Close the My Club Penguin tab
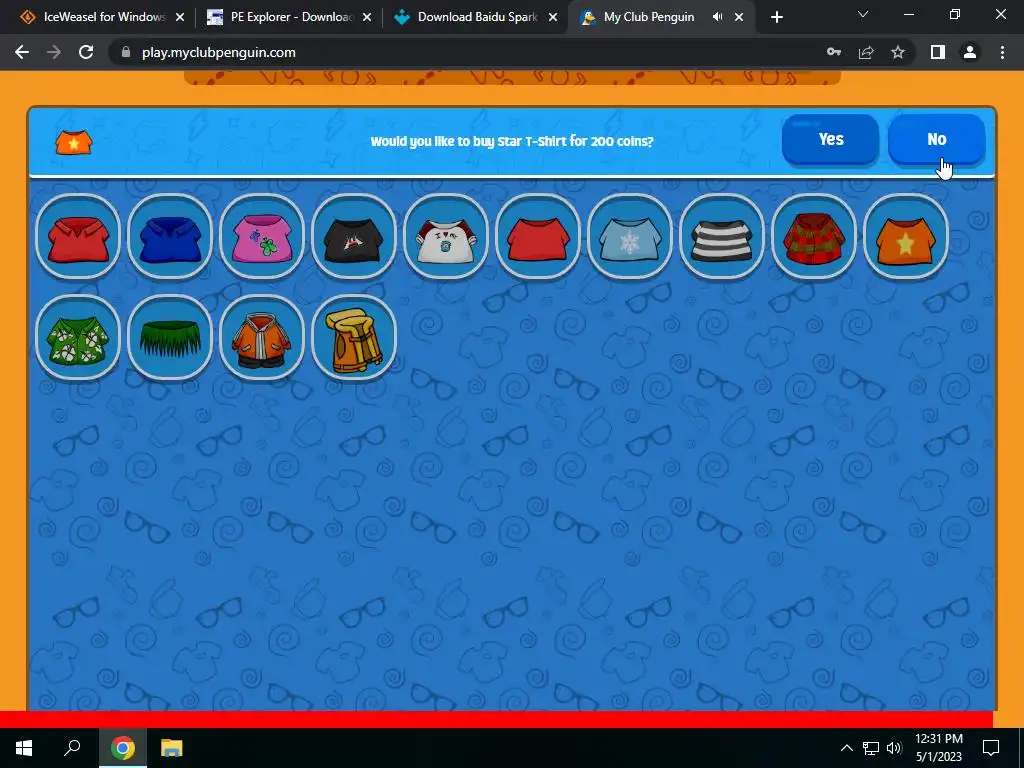The width and height of the screenshot is (1024, 768). [x=739, y=17]
